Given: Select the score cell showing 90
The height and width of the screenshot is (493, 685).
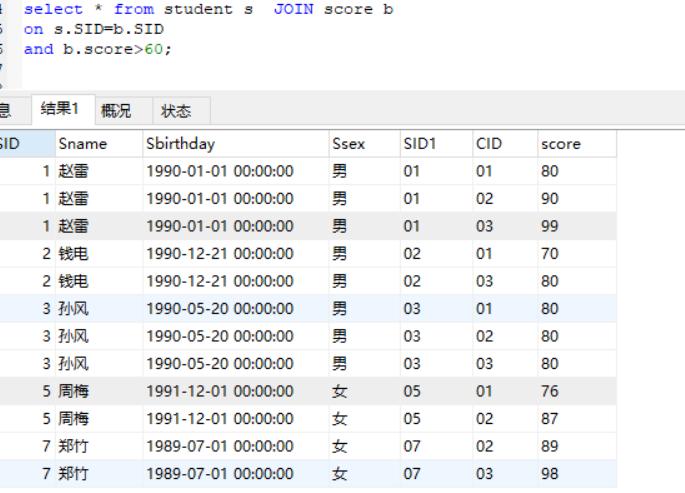Looking at the screenshot, I should 577,199.
